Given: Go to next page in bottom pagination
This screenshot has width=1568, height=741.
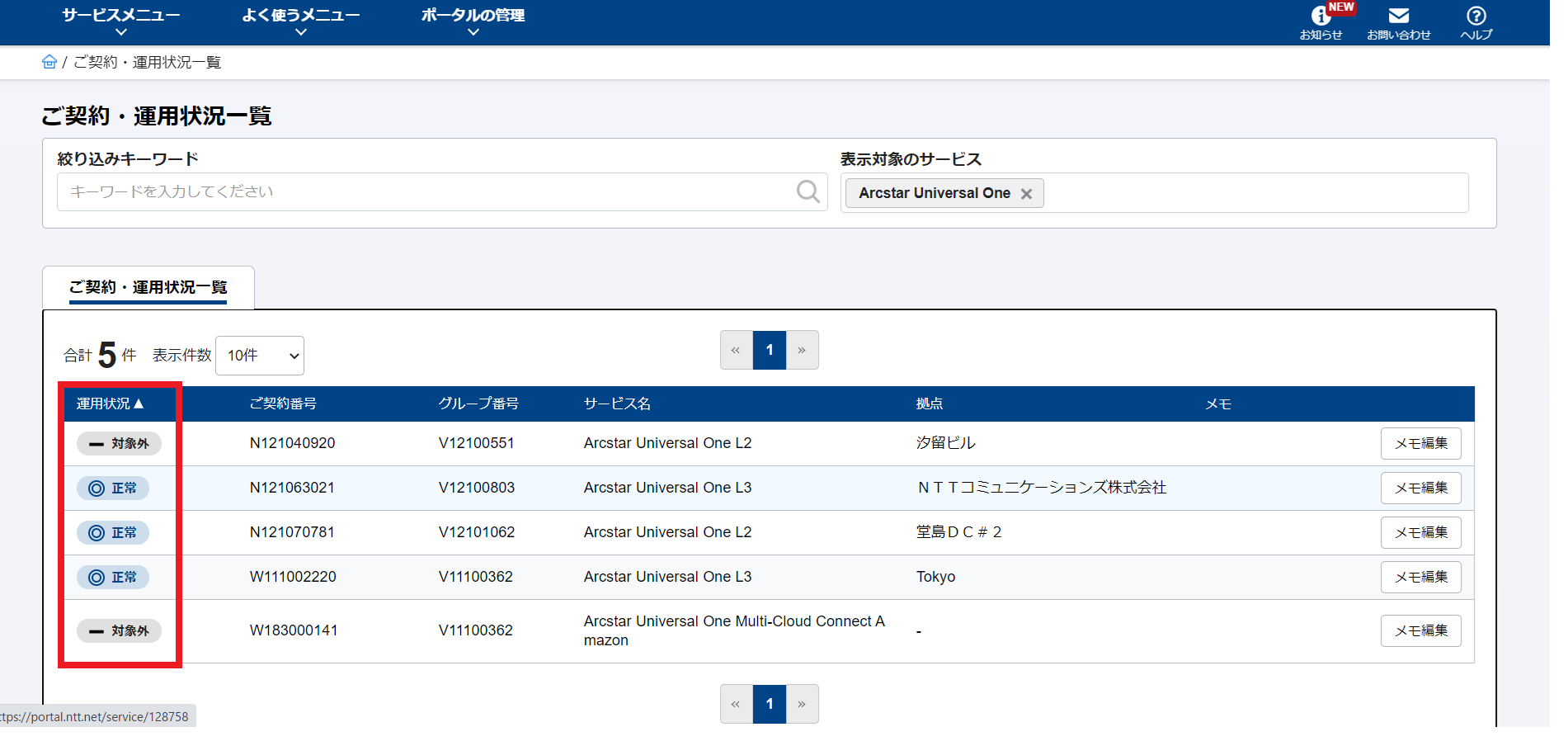Looking at the screenshot, I should (802, 704).
